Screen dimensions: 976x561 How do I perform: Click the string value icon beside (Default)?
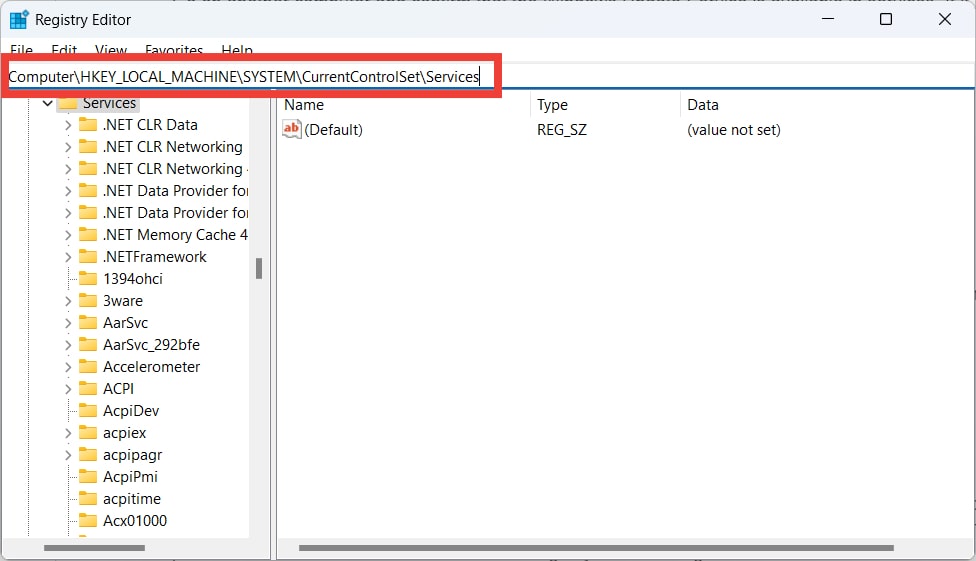291,130
